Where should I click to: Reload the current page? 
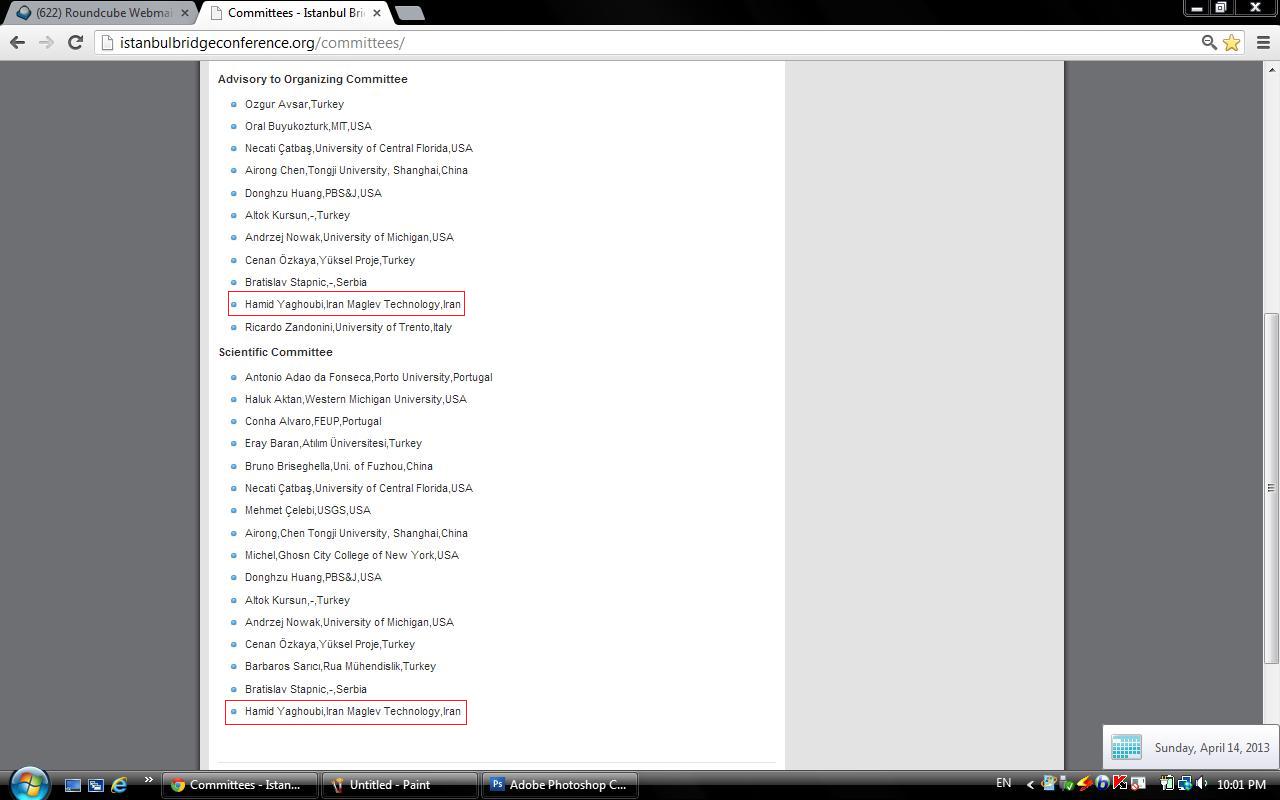click(x=75, y=42)
